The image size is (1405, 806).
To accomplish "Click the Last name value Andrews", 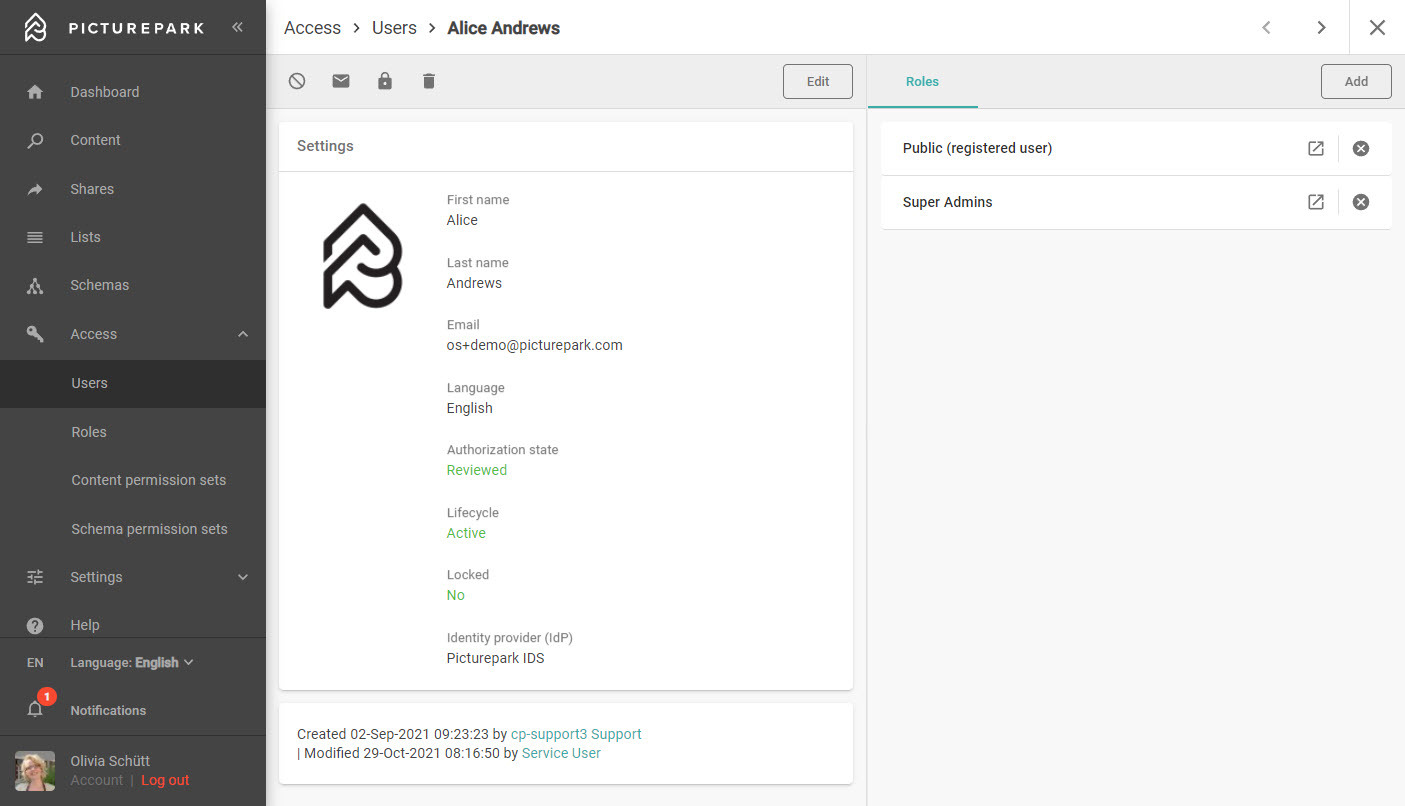I will click(474, 283).
